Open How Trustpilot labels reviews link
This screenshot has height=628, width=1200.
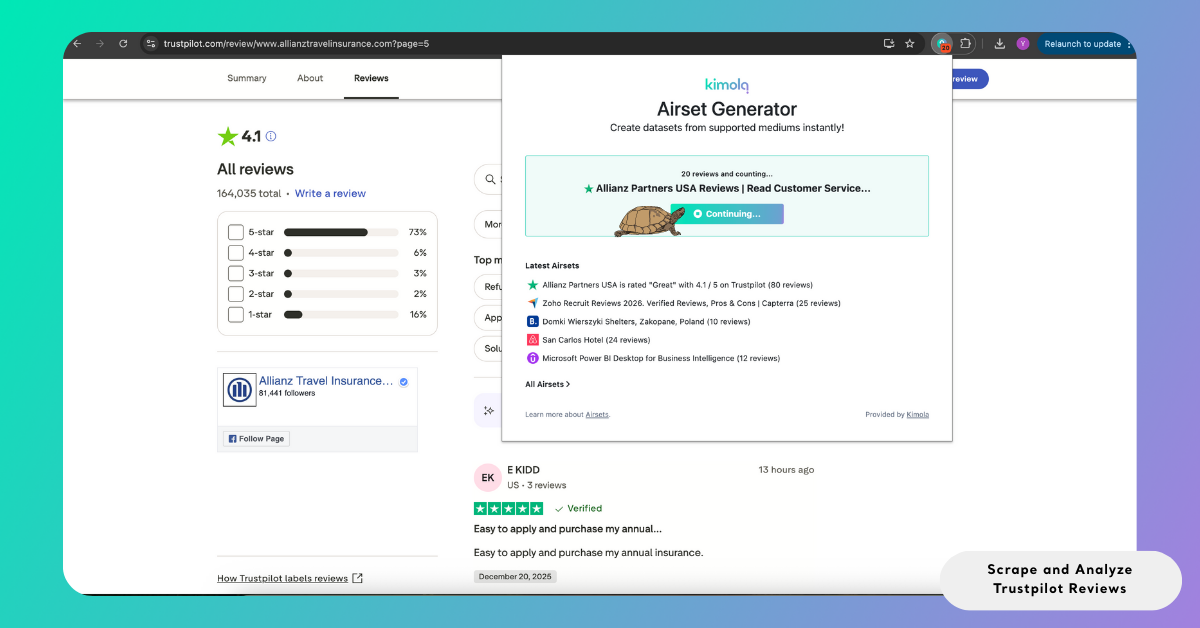283,578
